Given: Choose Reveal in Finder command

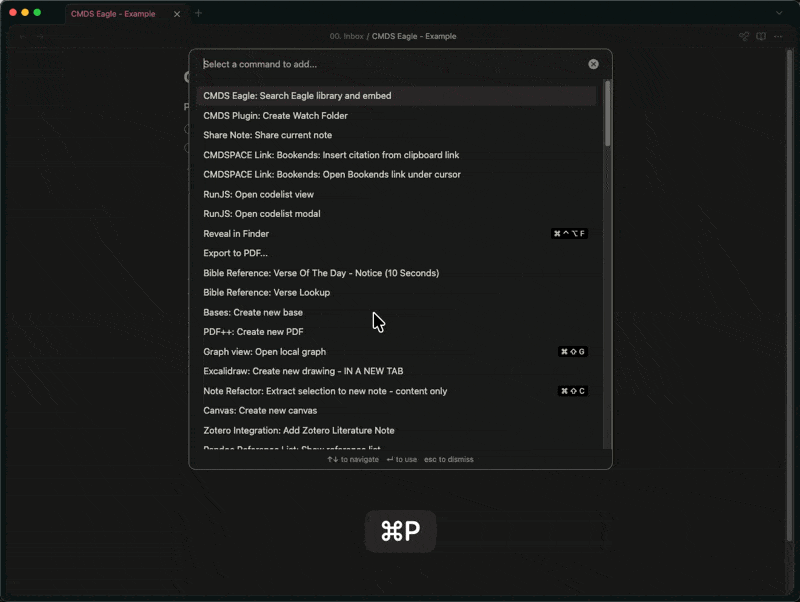Looking at the screenshot, I should 396,234.
